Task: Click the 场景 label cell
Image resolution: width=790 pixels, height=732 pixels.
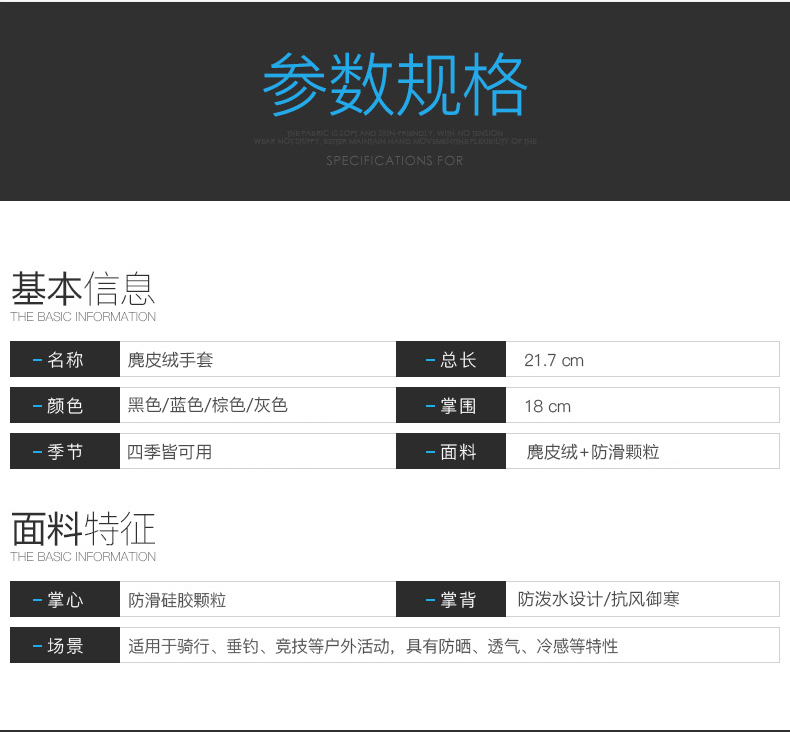Action: click(65, 645)
